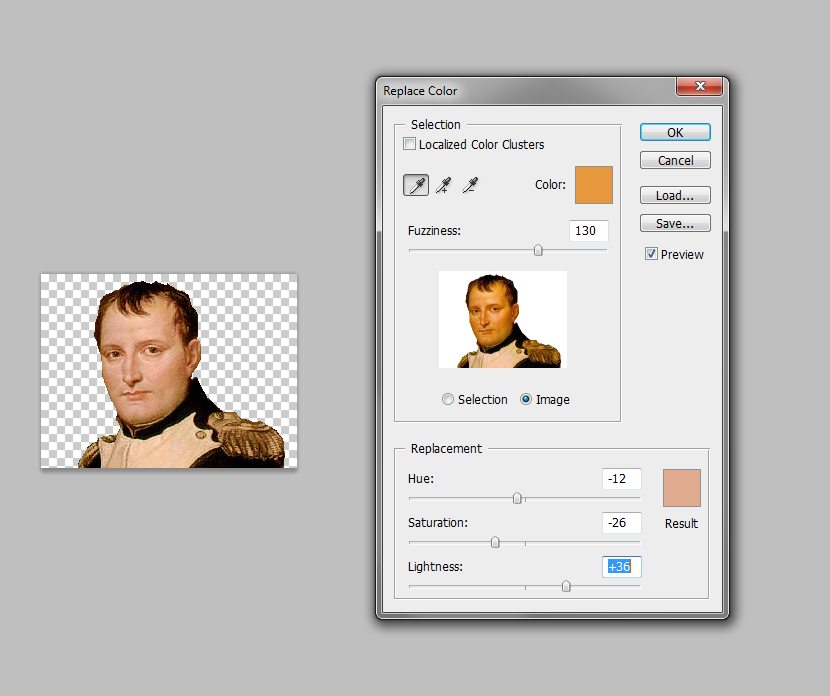The width and height of the screenshot is (830, 696).
Task: Enable Localized Color Clusters checkbox
Action: coord(410,144)
